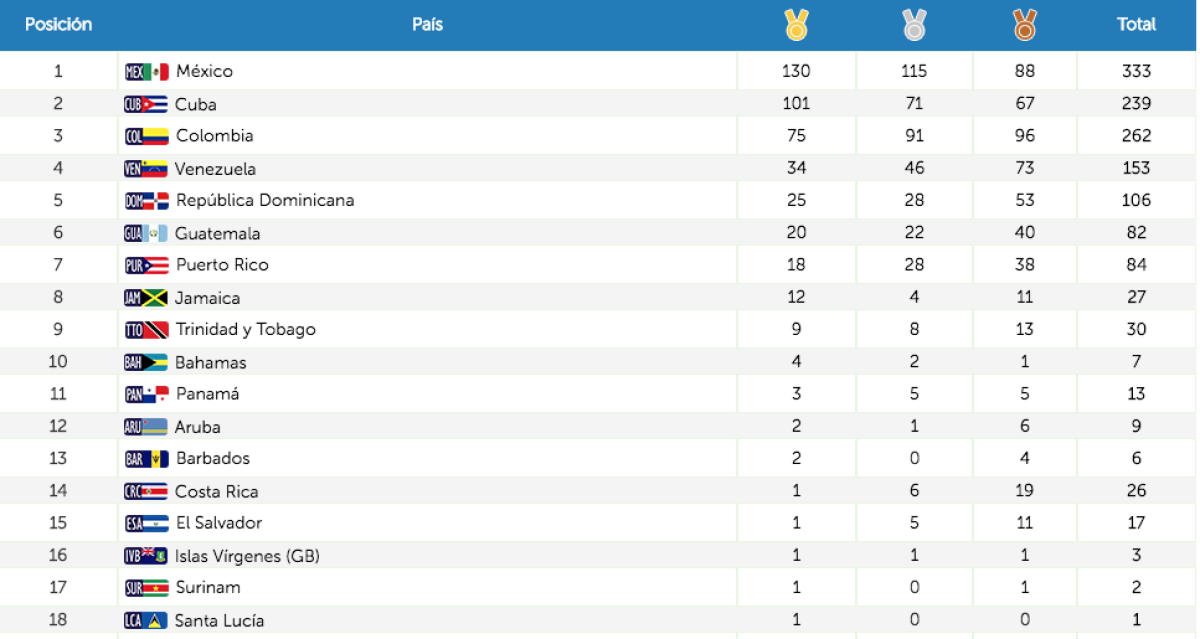Viewport: 1200px width, 639px height.
Task: Click the Trinidad y Tobago flag icon
Action: [147, 330]
